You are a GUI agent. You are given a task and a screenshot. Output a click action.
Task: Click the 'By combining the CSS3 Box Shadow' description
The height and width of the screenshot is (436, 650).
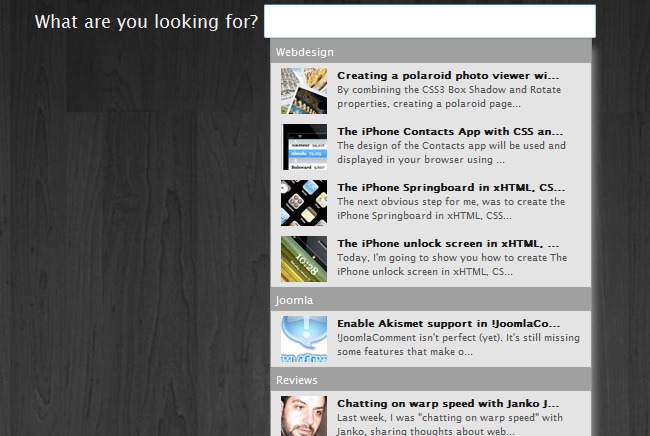coord(449,97)
